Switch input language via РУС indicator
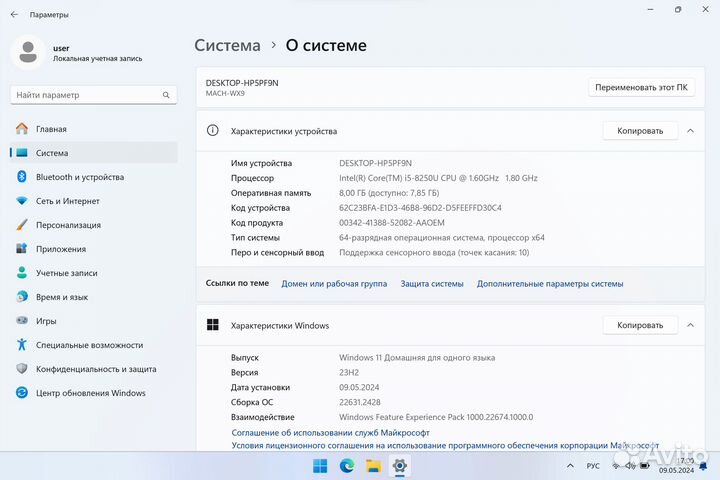Image resolution: width=720 pixels, height=480 pixels. click(x=593, y=466)
